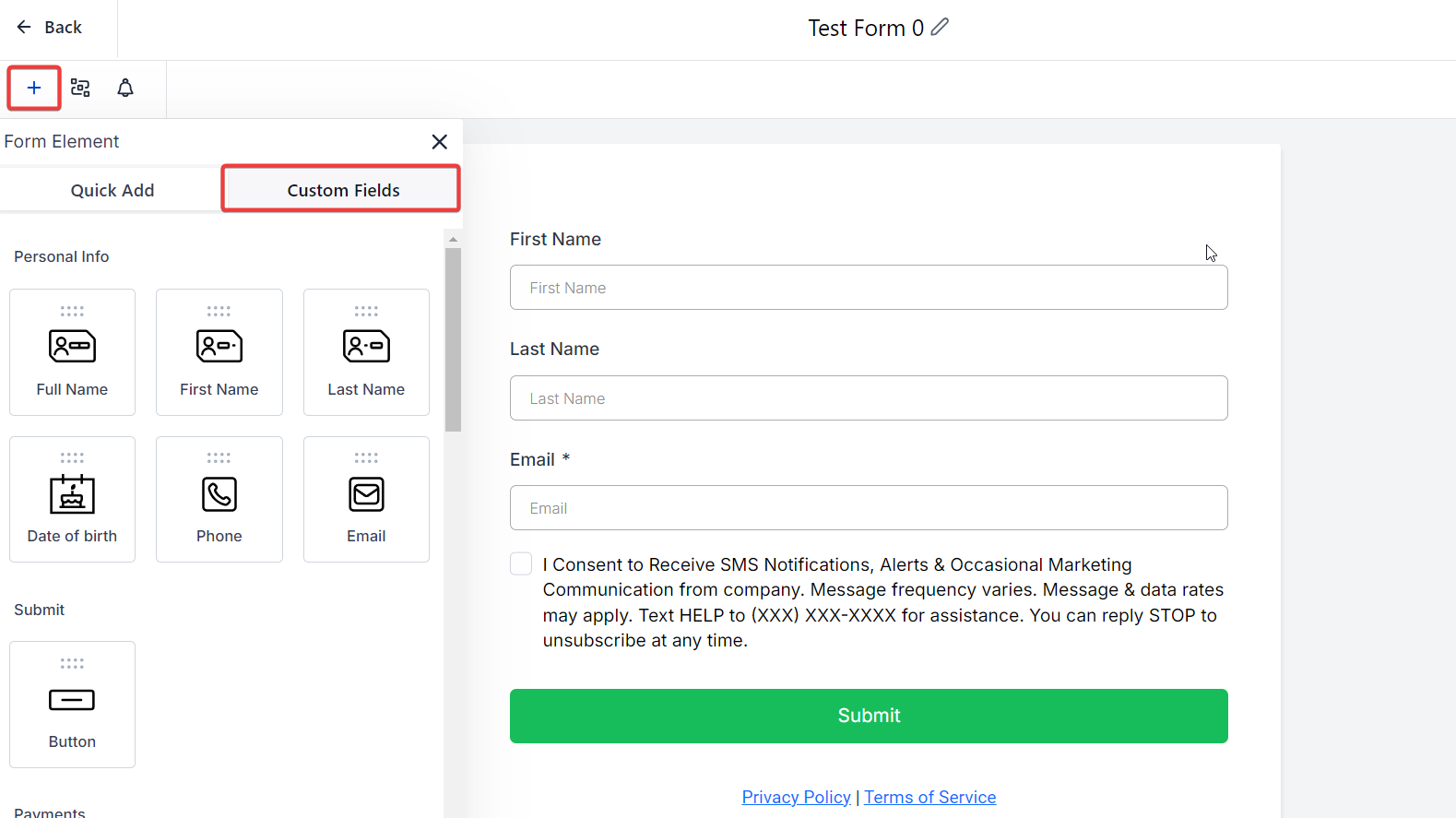Select the Button element tile

tap(72, 705)
